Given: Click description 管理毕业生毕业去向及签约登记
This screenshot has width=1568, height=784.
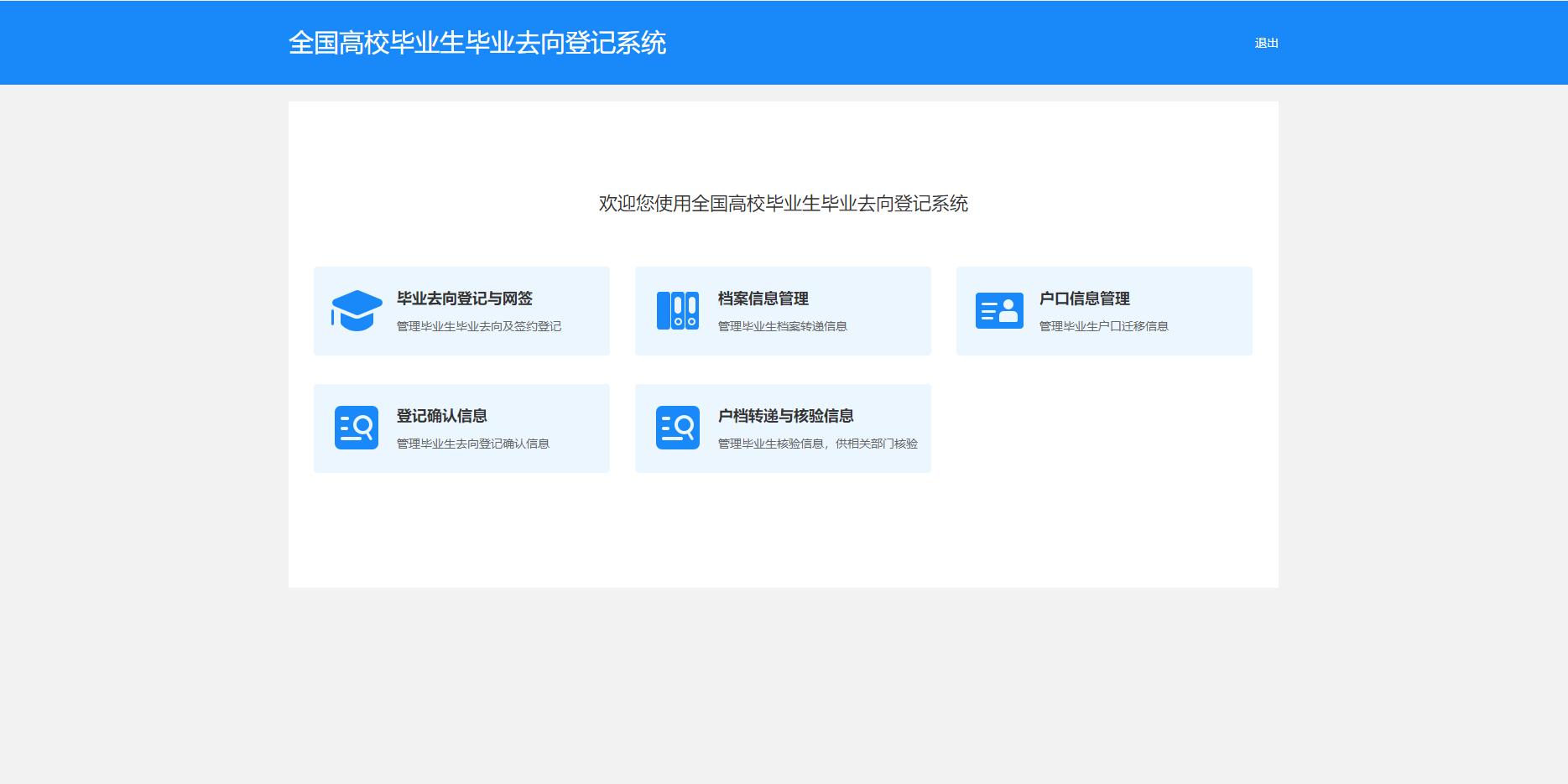Looking at the screenshot, I should click(478, 326).
